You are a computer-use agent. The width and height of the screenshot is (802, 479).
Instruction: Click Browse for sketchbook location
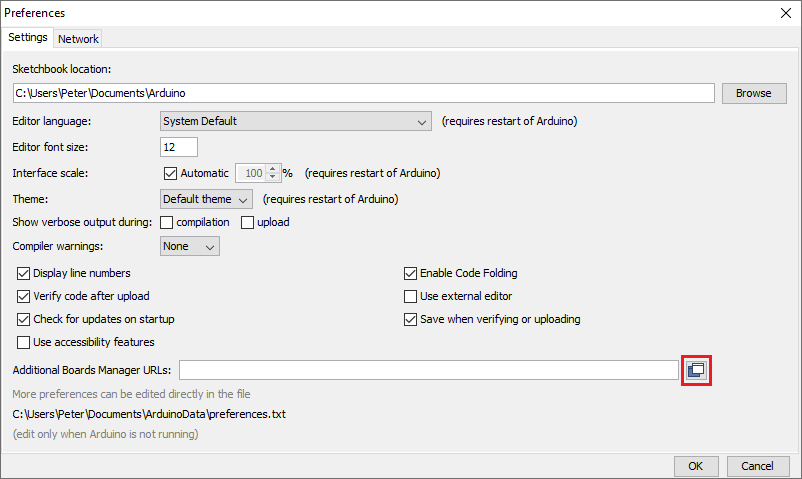tap(753, 93)
